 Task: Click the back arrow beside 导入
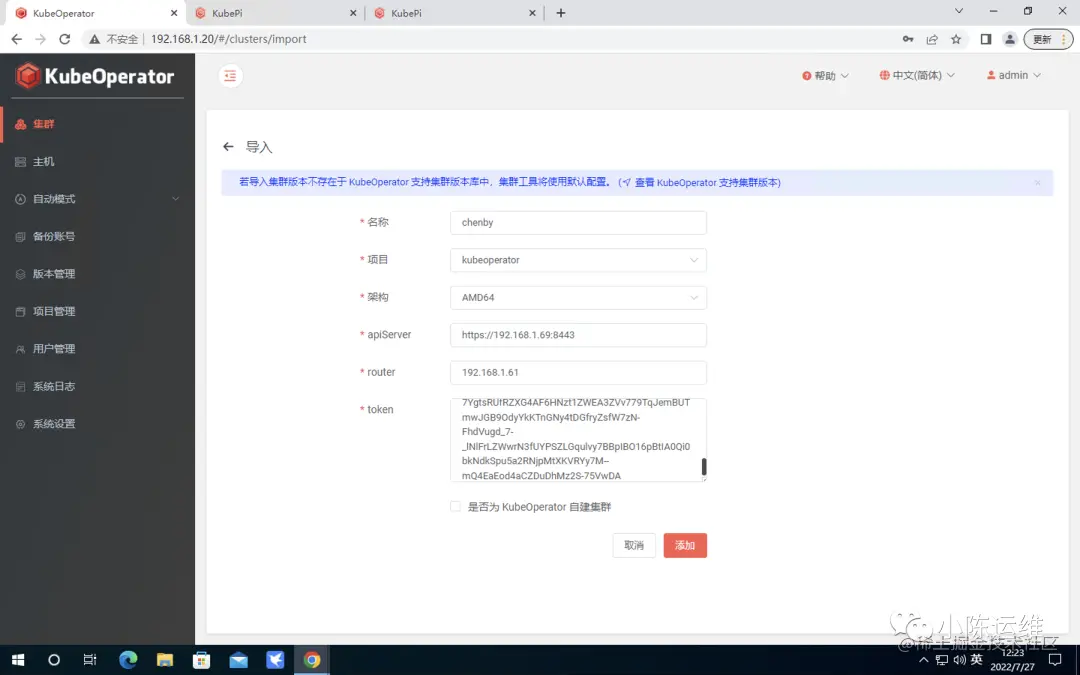pyautogui.click(x=228, y=146)
